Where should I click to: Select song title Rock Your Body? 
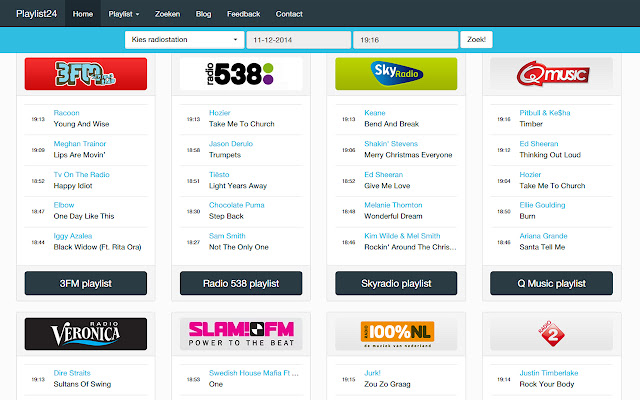[547, 384]
